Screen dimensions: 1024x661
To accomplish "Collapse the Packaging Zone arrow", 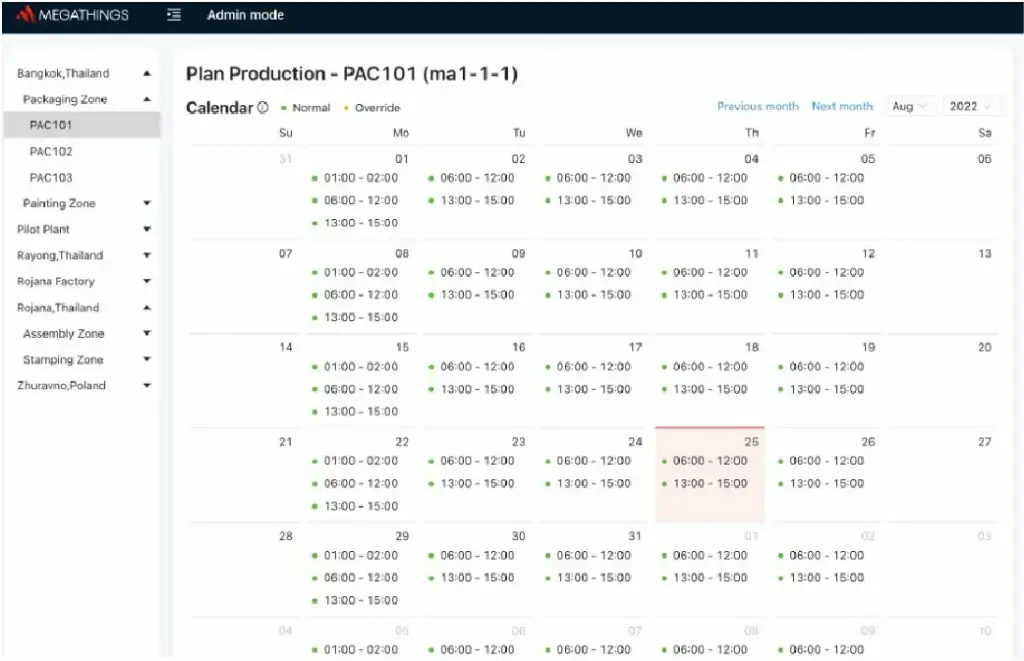I will point(147,99).
